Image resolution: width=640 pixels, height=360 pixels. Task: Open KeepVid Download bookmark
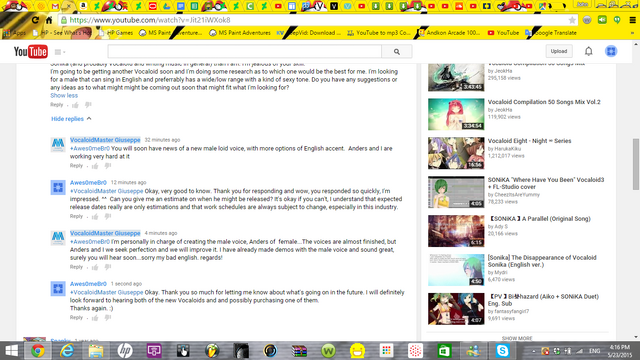[309, 33]
